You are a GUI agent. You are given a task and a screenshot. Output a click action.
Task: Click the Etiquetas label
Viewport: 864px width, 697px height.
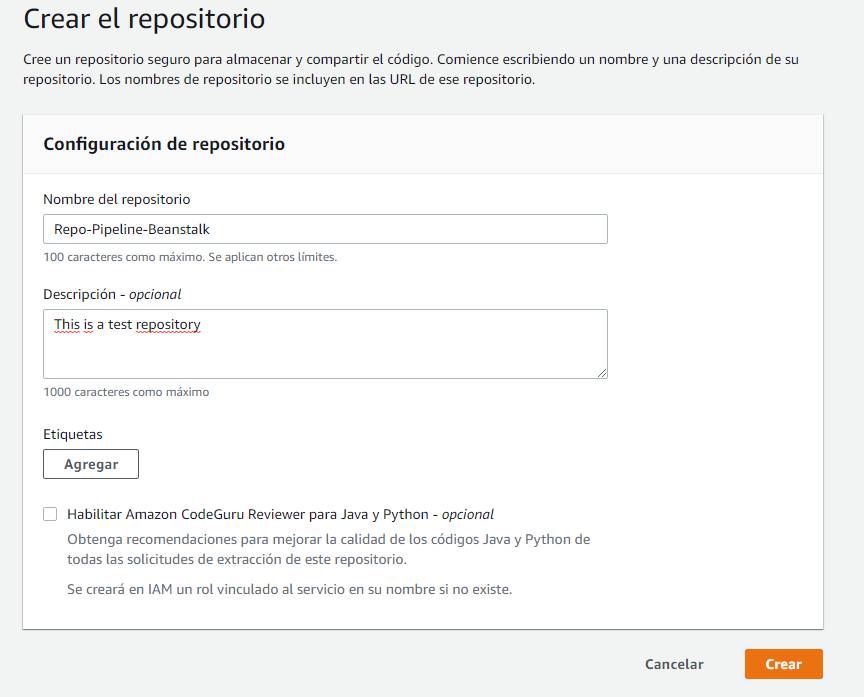pyautogui.click(x=73, y=434)
